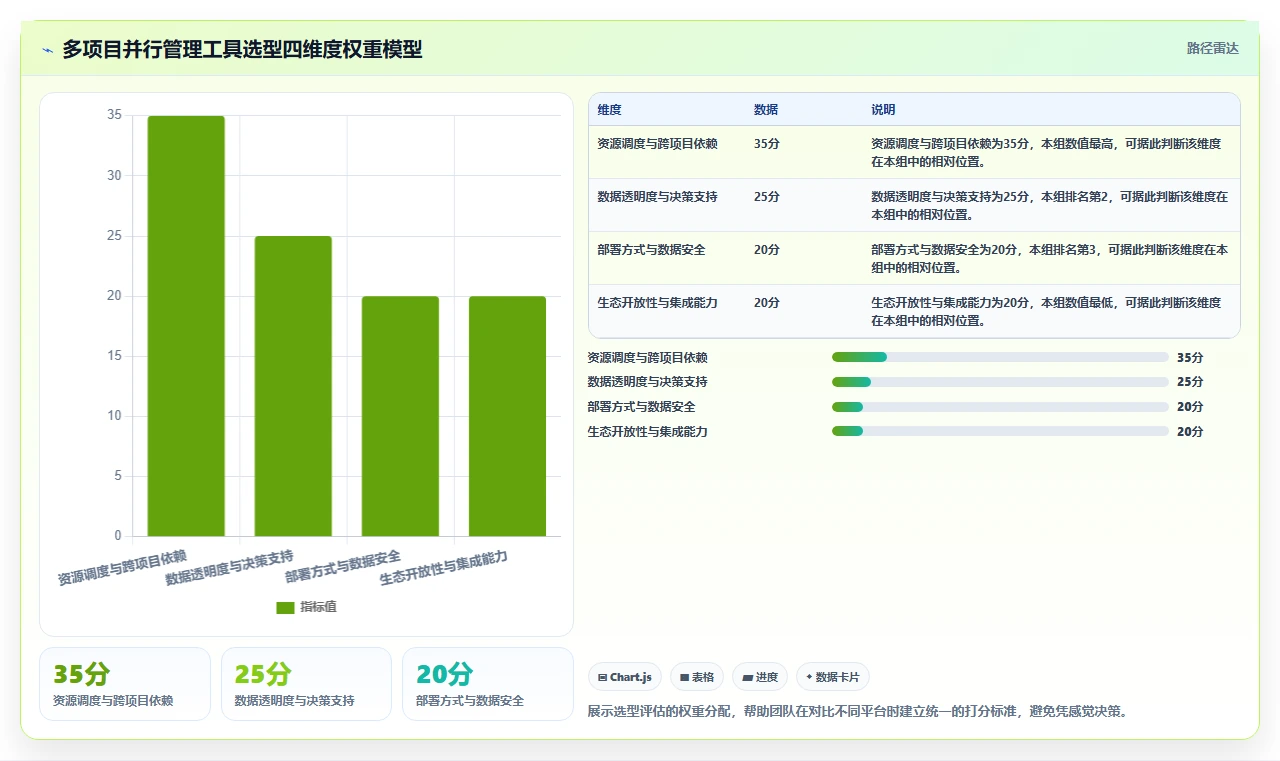Click the description mentioning 本组数值最高
Screen dimensions: 1280x761
tap(1046, 152)
